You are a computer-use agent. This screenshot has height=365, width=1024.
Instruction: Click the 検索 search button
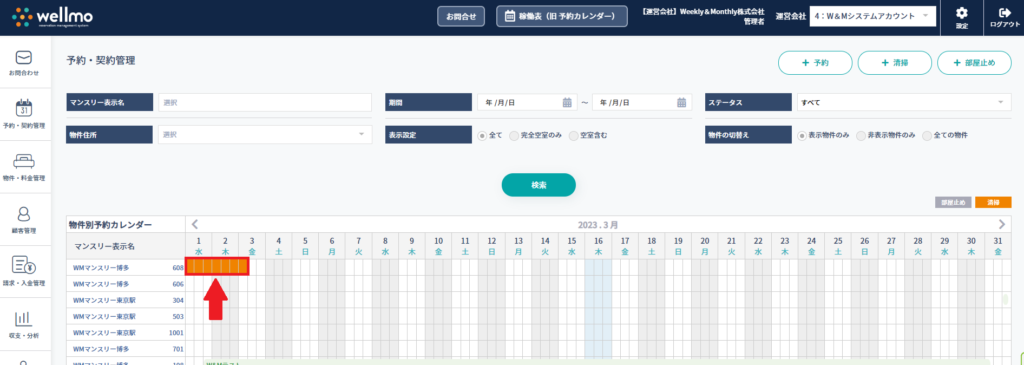[539, 185]
